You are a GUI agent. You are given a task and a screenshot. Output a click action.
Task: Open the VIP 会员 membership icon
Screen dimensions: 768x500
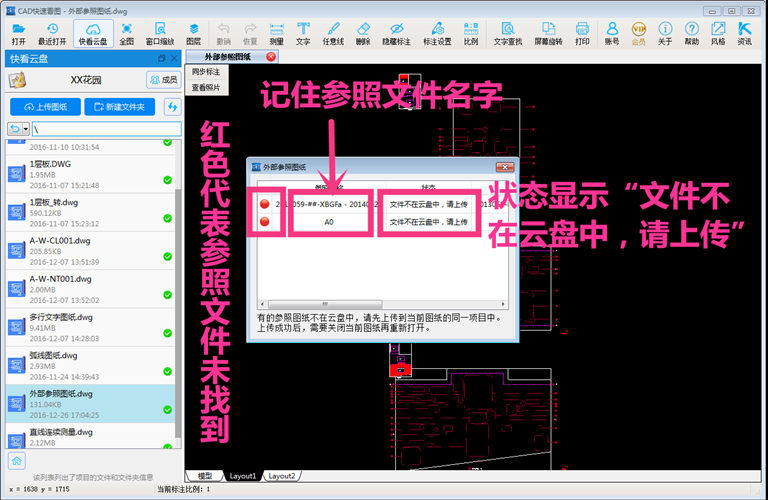639,34
